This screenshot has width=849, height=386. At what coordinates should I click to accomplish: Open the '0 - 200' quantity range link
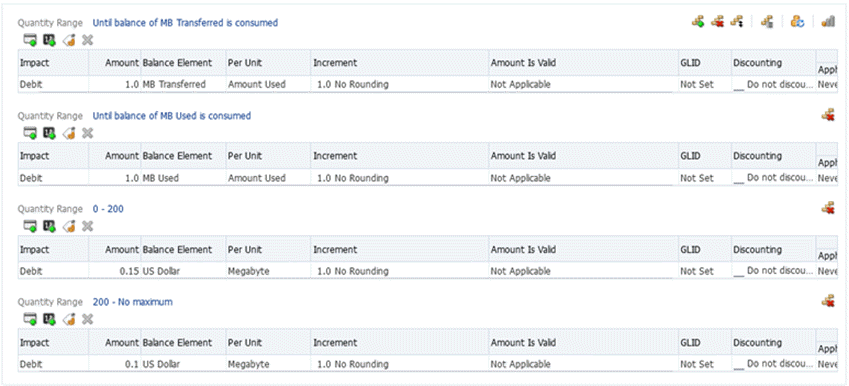point(108,209)
